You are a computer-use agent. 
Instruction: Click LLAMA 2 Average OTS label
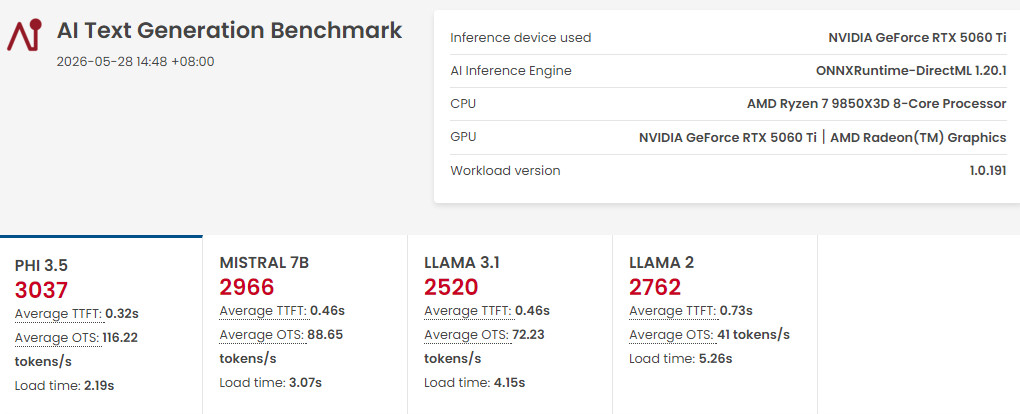(x=673, y=335)
